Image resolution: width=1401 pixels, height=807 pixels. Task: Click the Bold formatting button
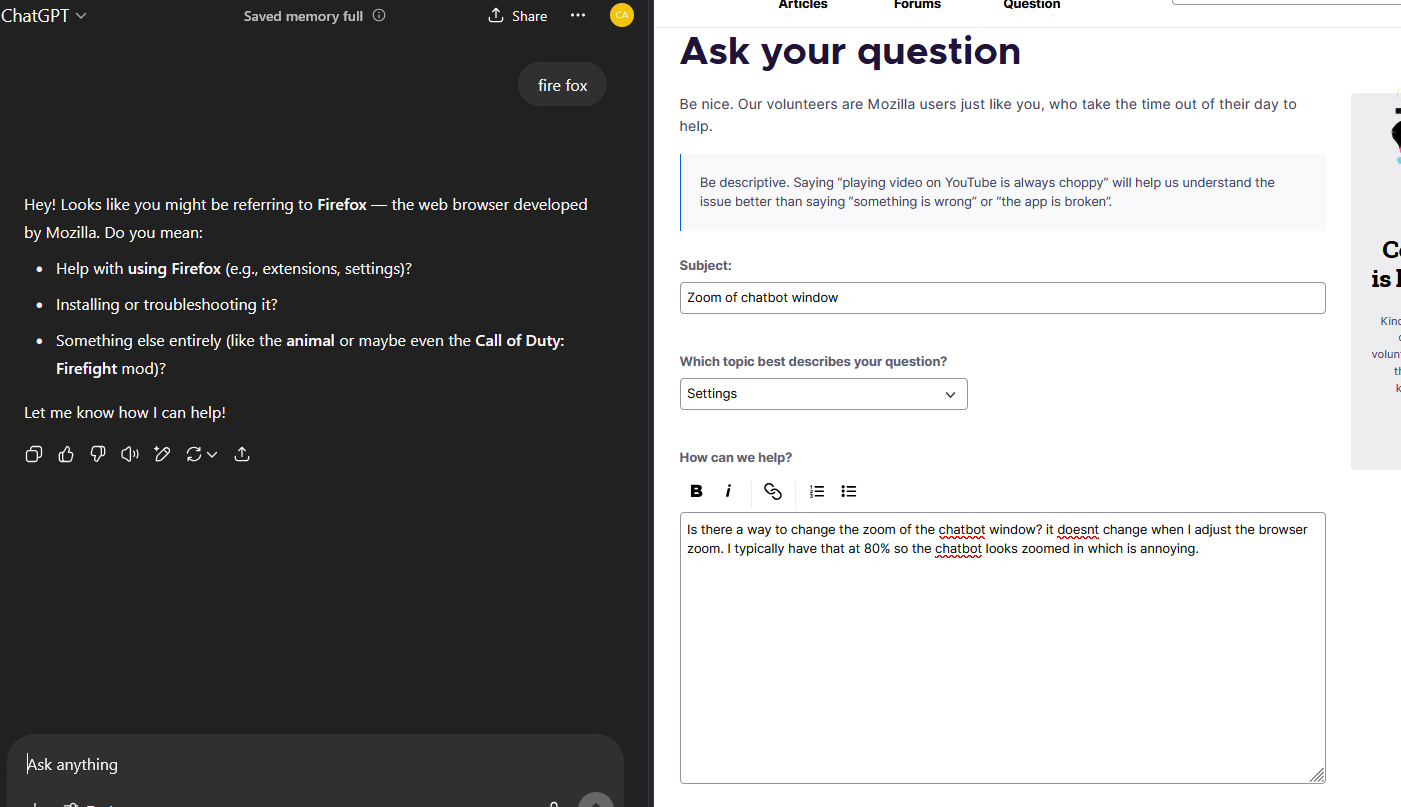click(x=697, y=491)
